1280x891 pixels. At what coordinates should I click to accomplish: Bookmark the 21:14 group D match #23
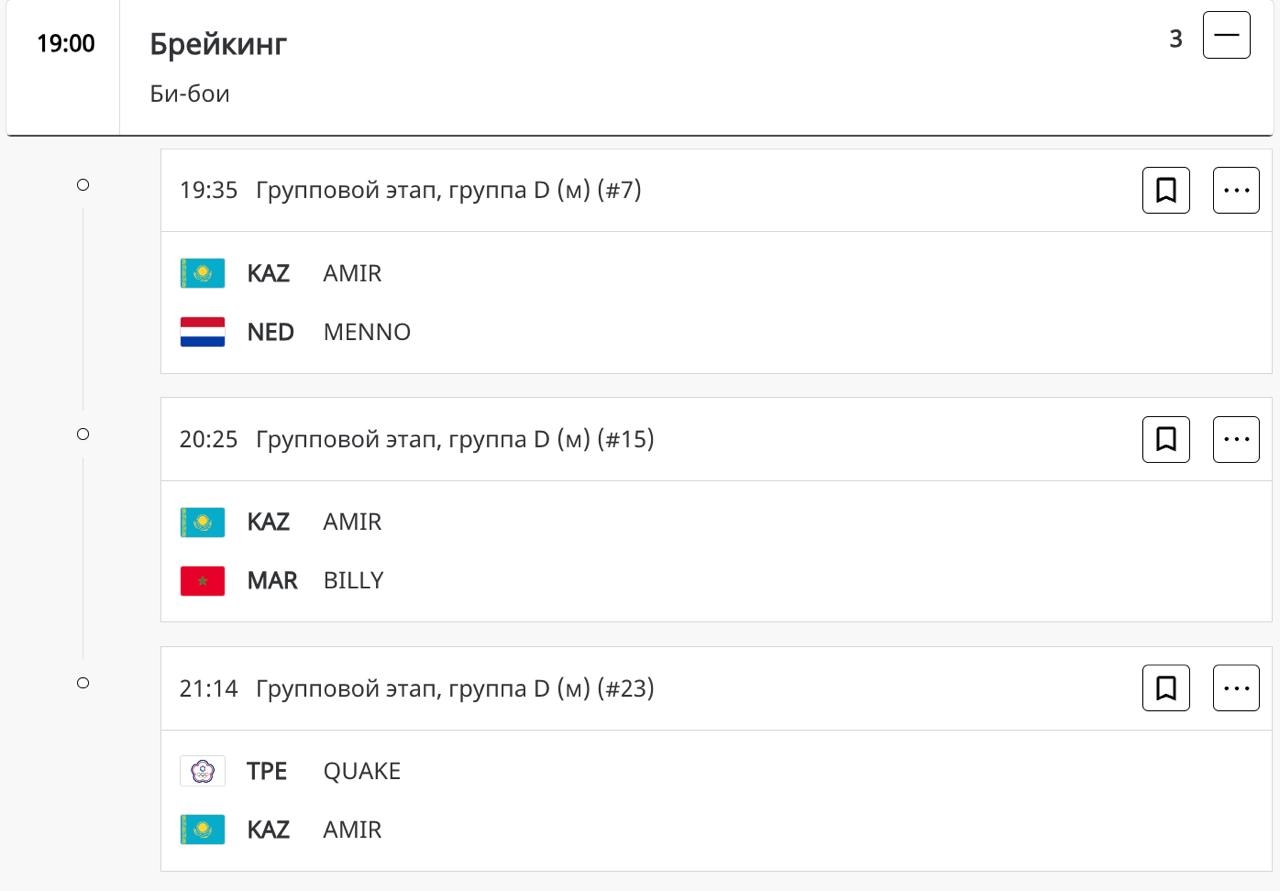[1166, 688]
